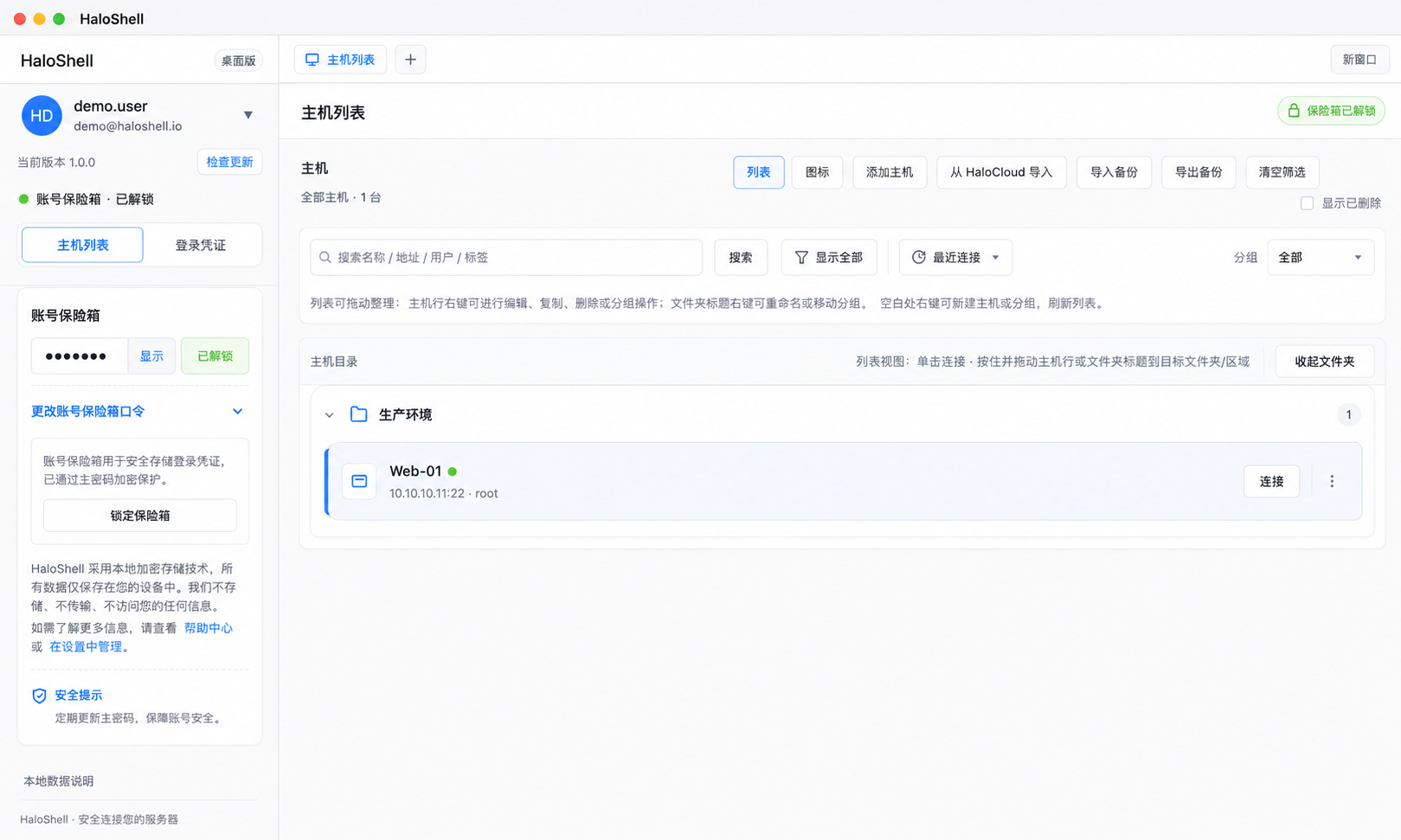Click 当前版本 1.0.0 text
This screenshot has width=1401, height=840.
coord(56,162)
